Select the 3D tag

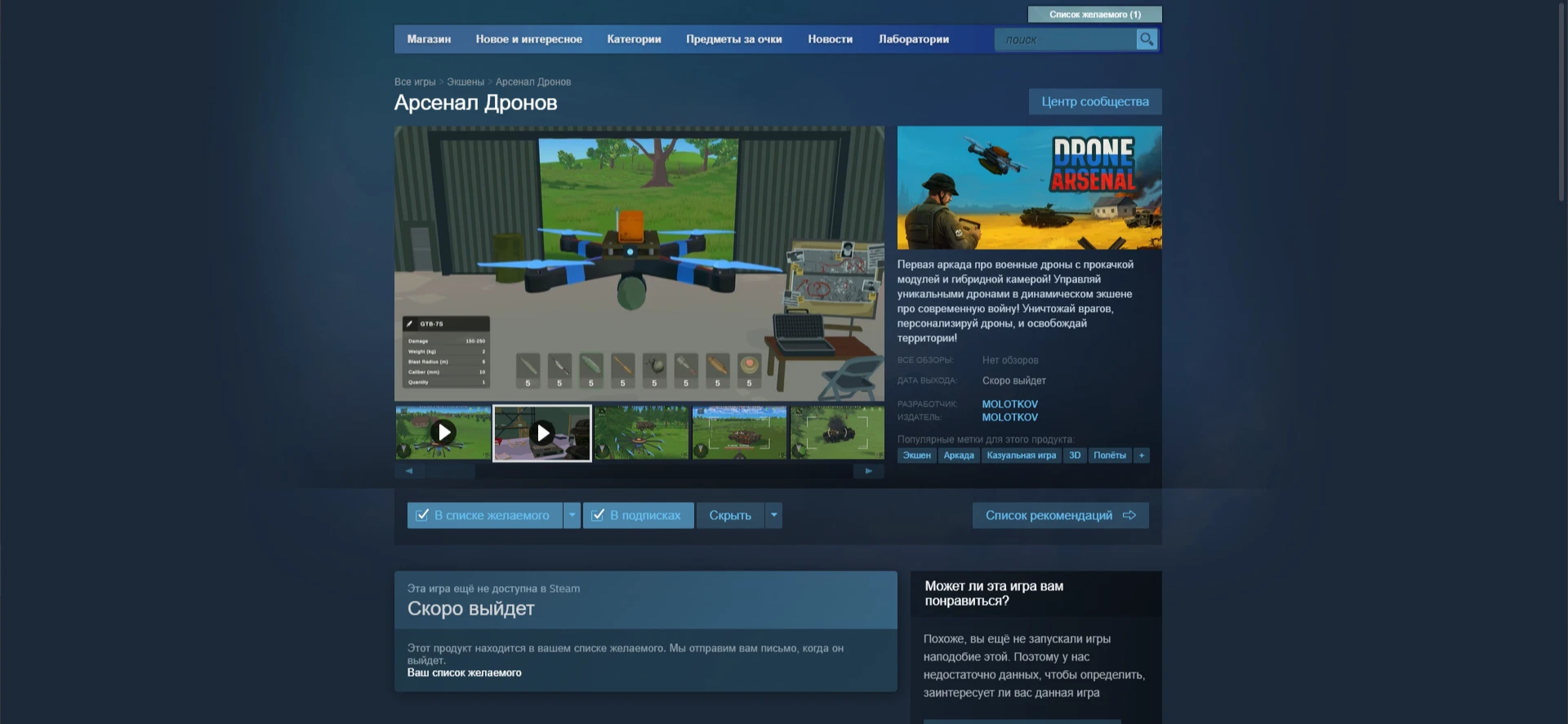pyautogui.click(x=1075, y=455)
